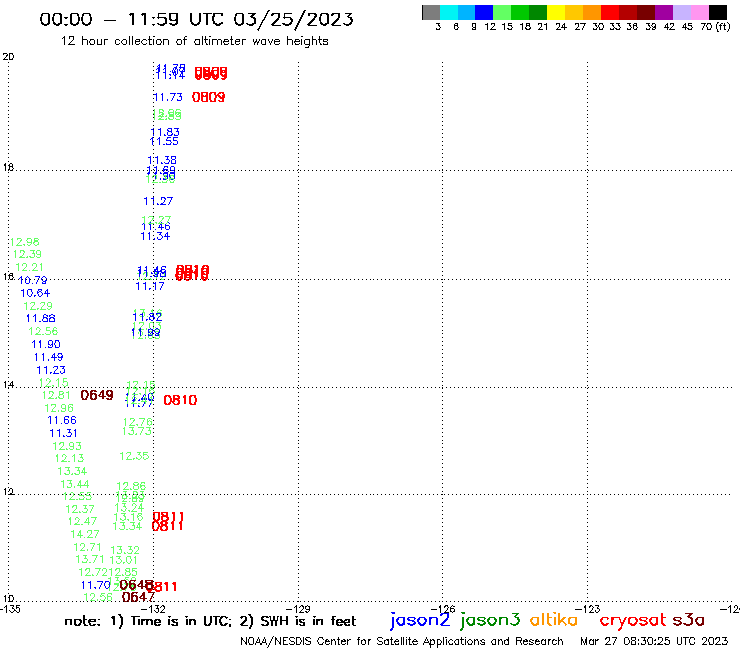The width and height of the screenshot is (740, 650).
Task: Select the green wave height value 12.29
Action: point(38,306)
